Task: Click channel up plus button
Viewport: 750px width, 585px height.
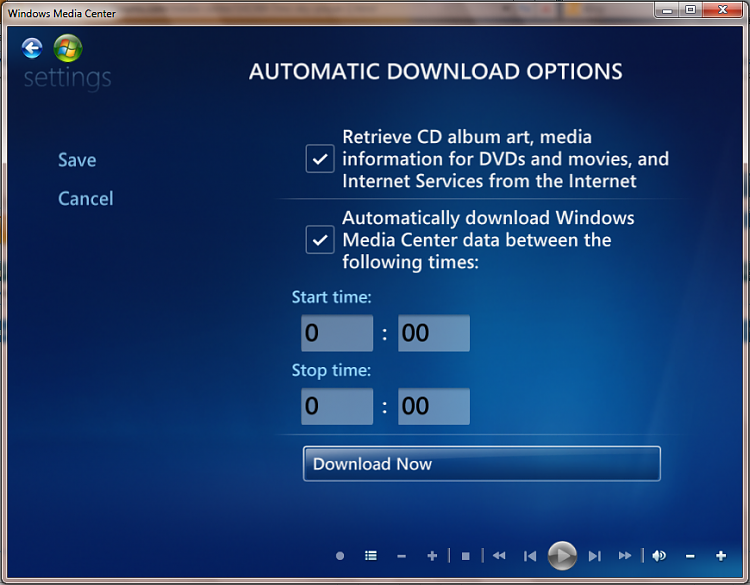Action: 432,556
